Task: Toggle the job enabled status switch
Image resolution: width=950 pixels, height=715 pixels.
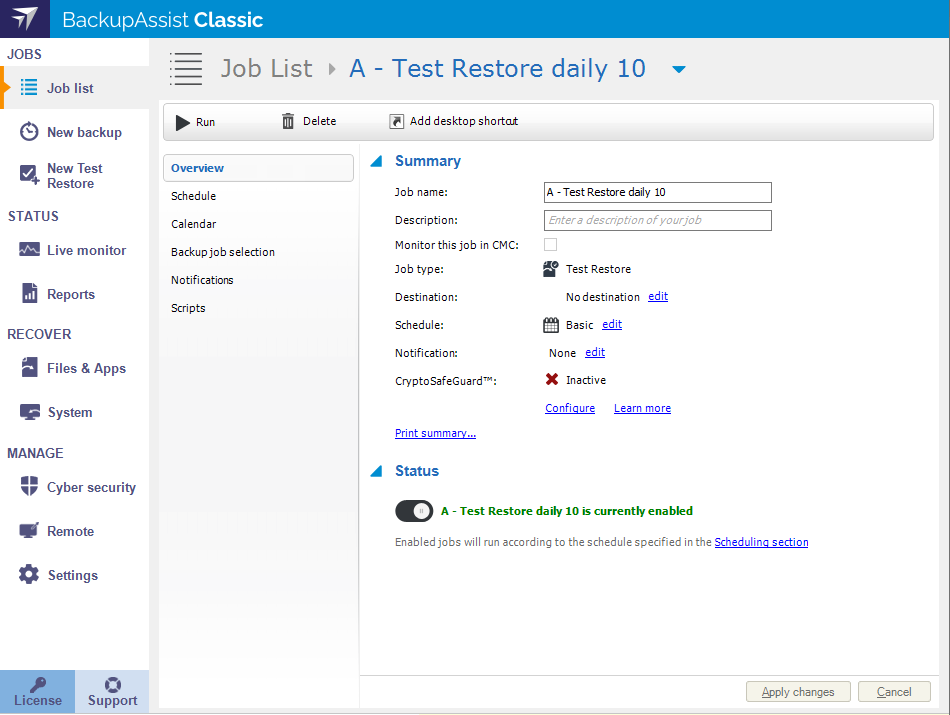Action: pos(414,511)
